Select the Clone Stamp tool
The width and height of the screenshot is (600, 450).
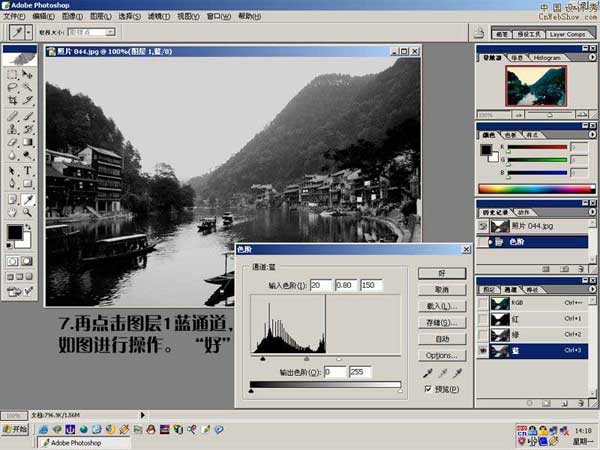pyautogui.click(x=12, y=129)
